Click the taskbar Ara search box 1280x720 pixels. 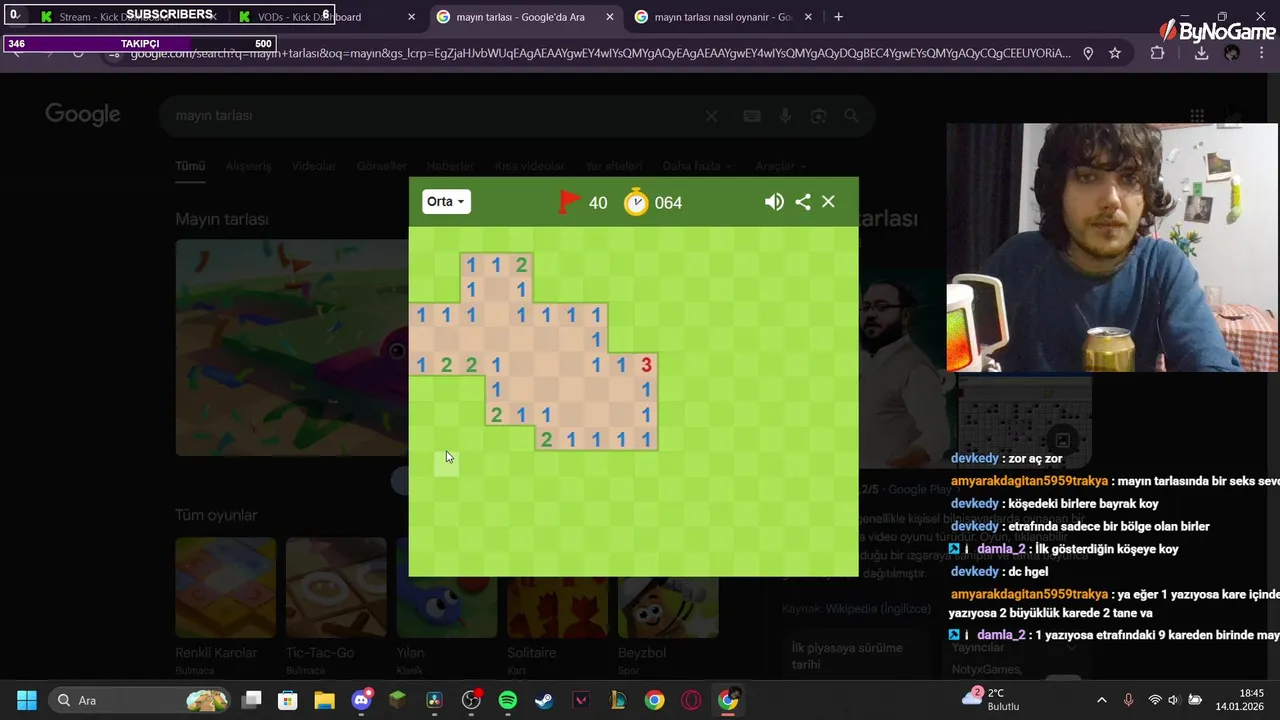click(140, 700)
